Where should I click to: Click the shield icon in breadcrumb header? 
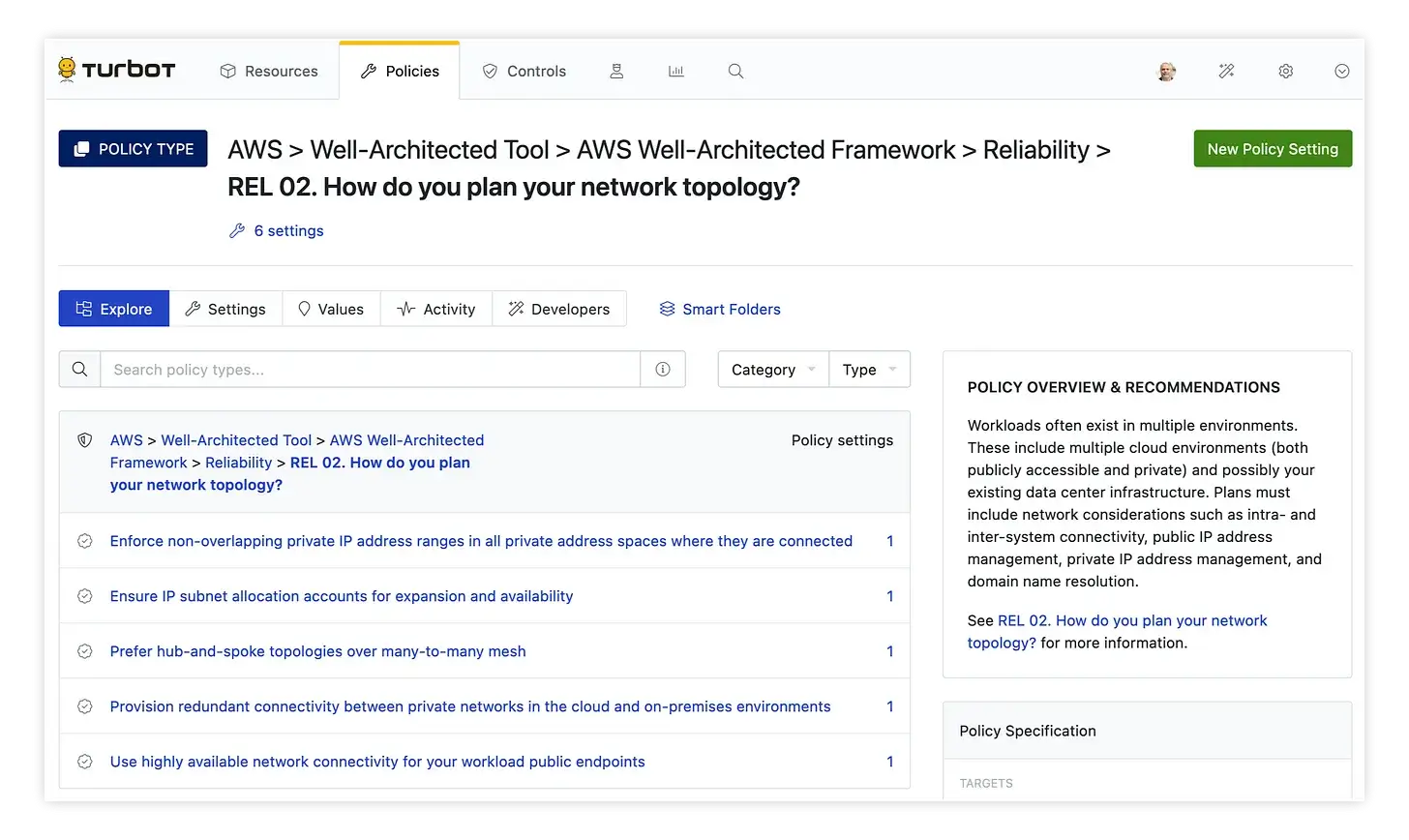click(x=85, y=440)
